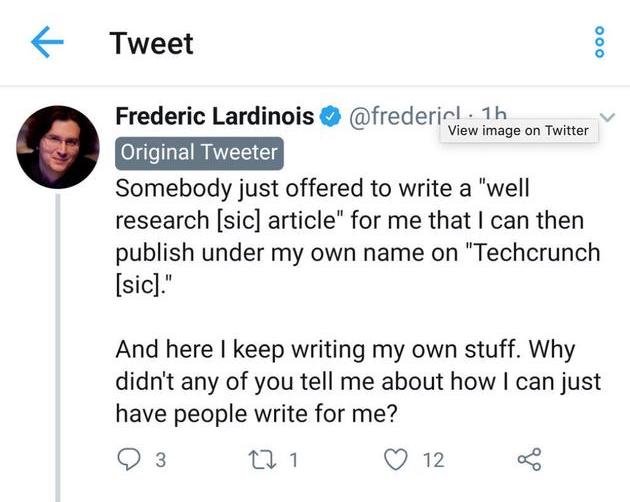Image resolution: width=630 pixels, height=502 pixels.
Task: Click the thread connector line below avatar
Action: [58, 348]
